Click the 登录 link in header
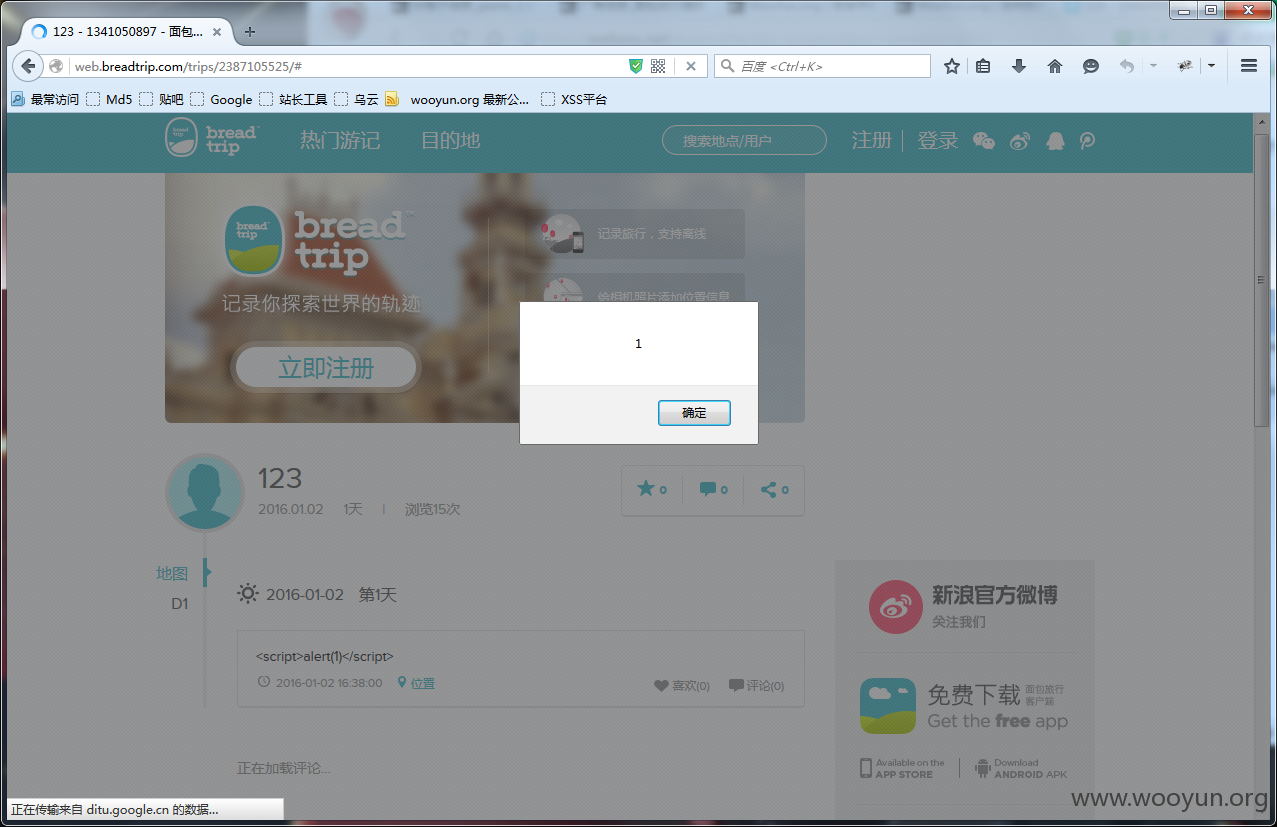The height and width of the screenshot is (827, 1277). click(x=938, y=140)
